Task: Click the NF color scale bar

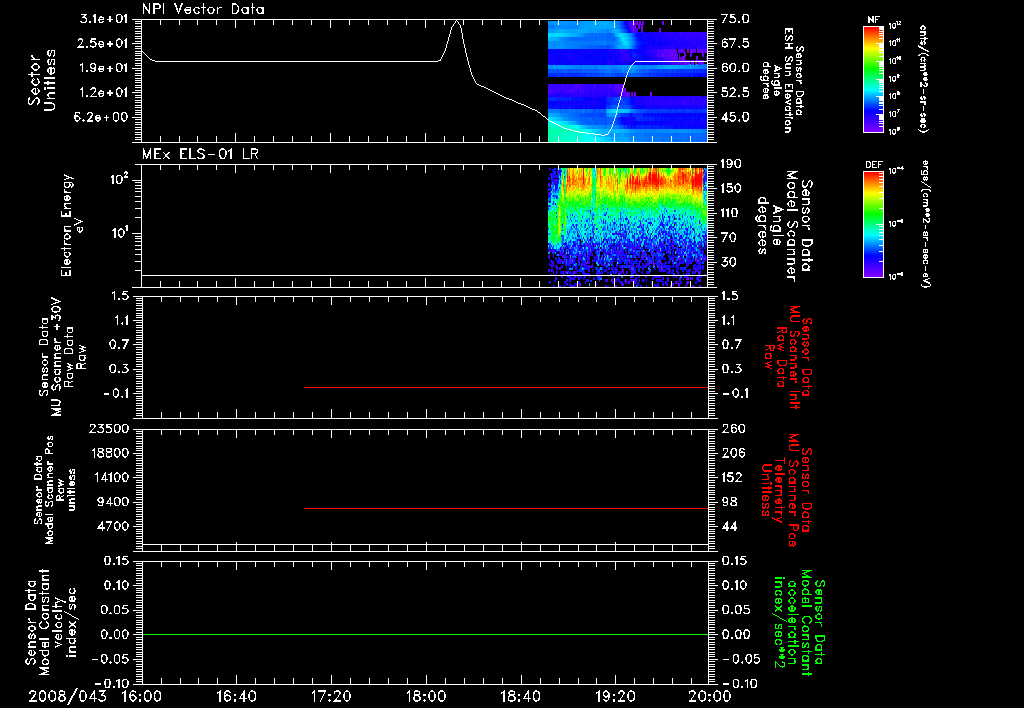Action: coord(873,79)
